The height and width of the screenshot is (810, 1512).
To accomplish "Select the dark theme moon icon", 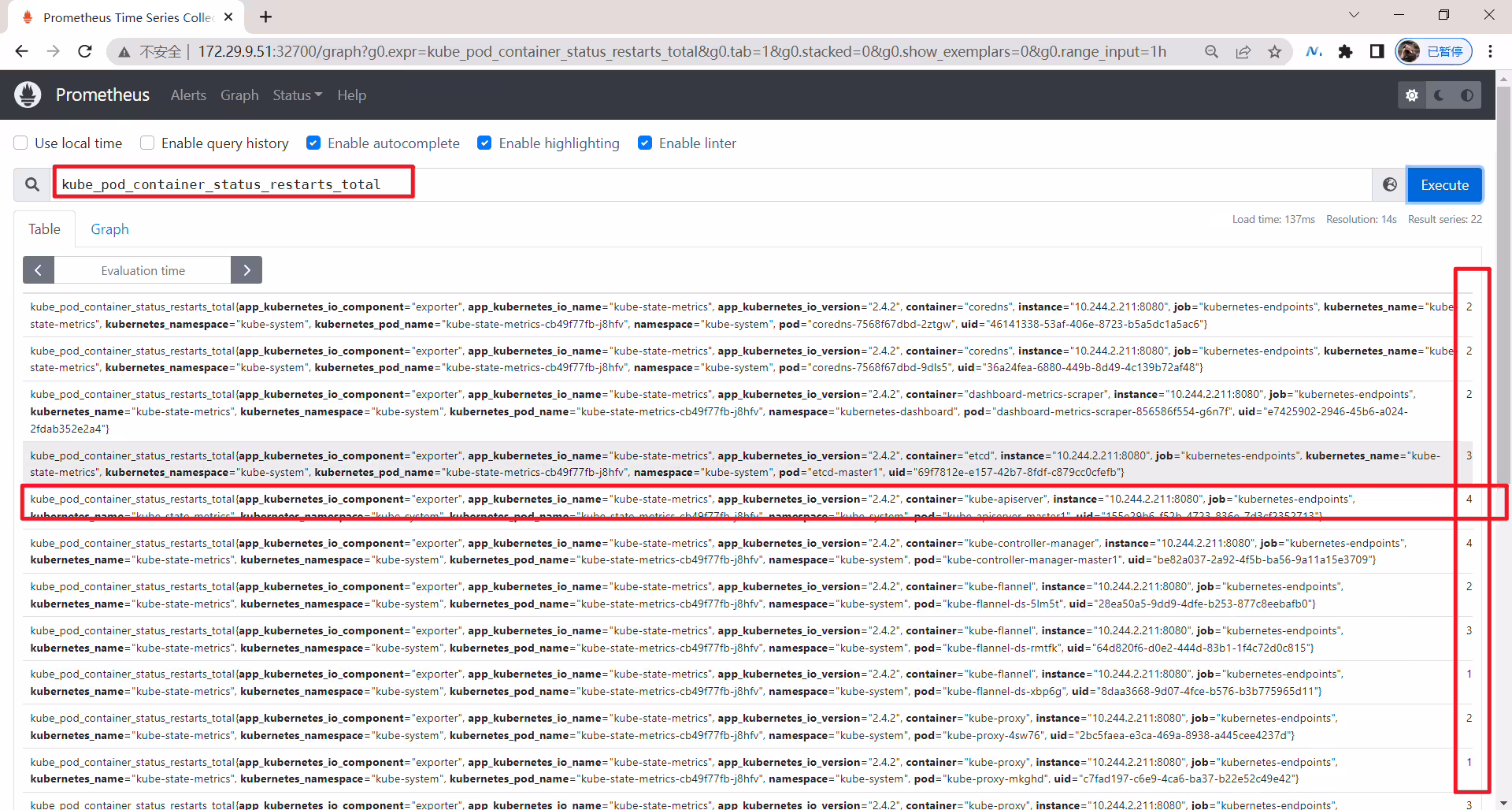I will click(1440, 95).
